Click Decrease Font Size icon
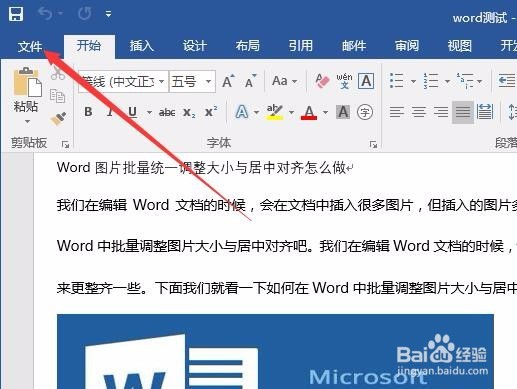The width and height of the screenshot is (517, 389). pyautogui.click(x=251, y=81)
